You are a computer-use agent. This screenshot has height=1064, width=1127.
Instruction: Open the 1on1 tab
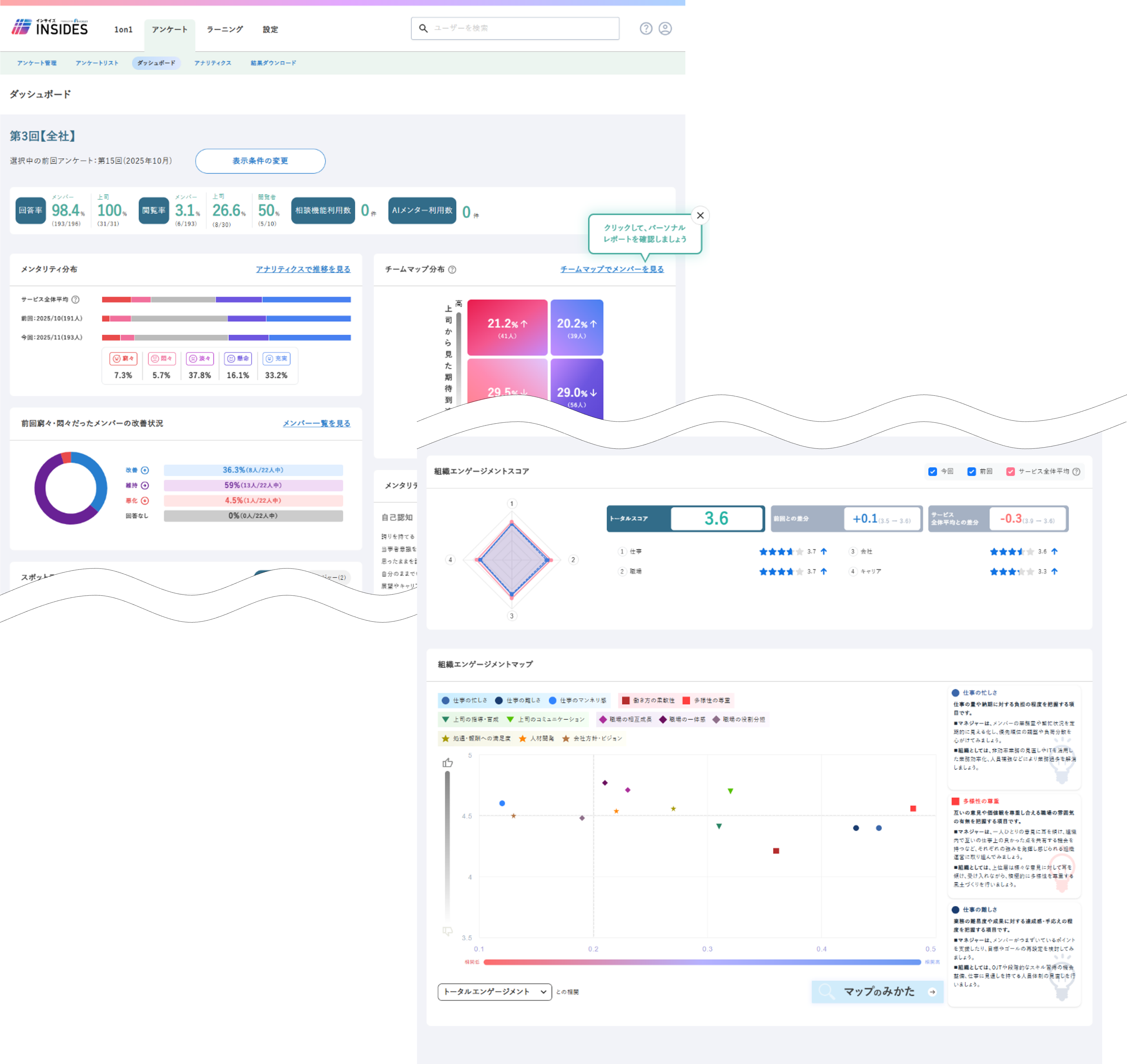point(123,29)
